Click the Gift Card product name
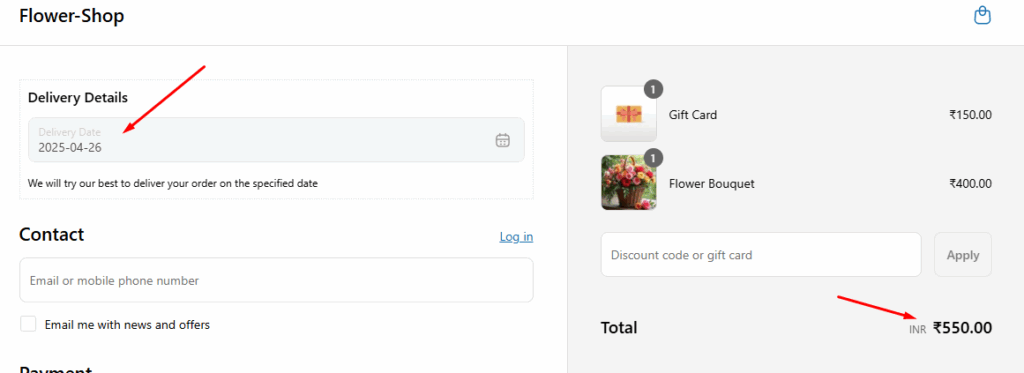 (x=693, y=115)
